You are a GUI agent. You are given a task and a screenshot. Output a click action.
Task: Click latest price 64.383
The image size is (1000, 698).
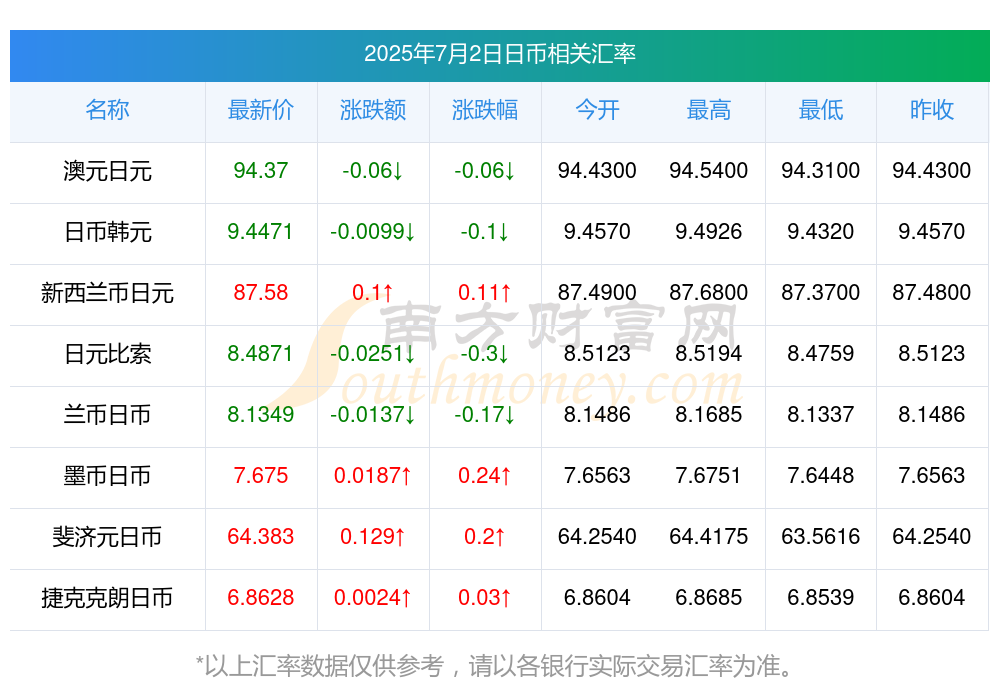click(260, 537)
